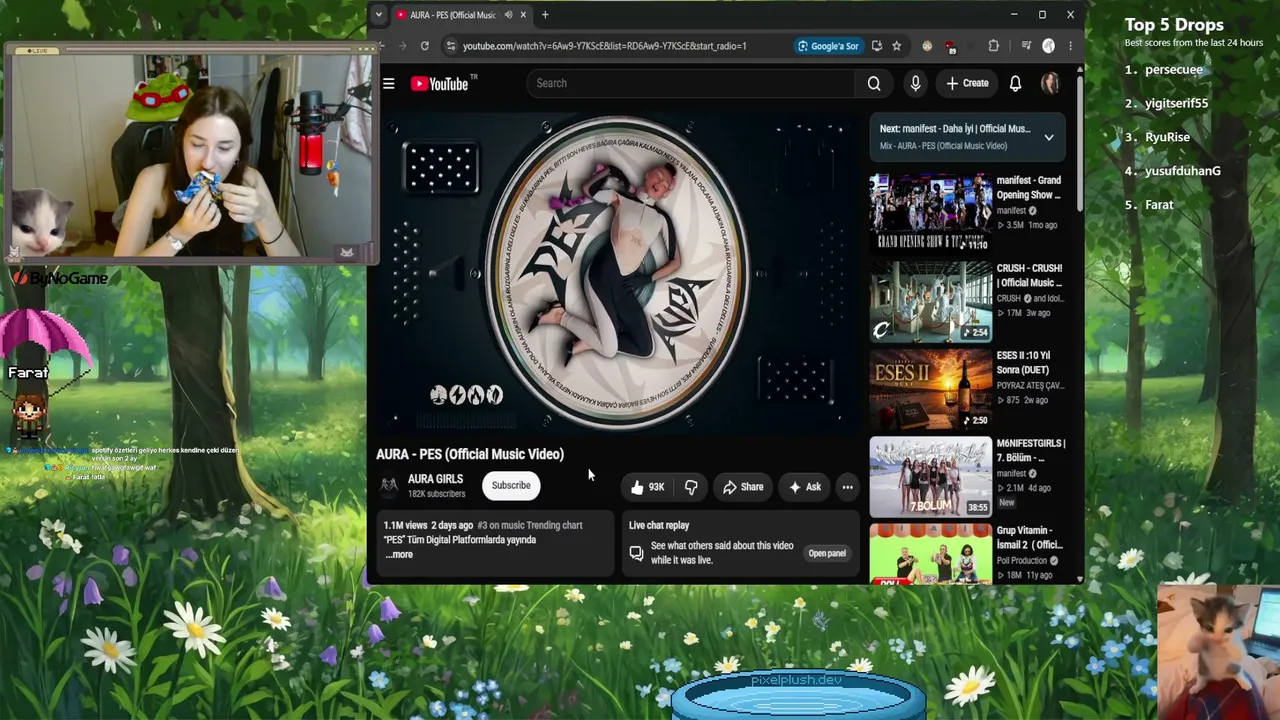Click the Grup Vitamin - İsmail 2 title

(1029, 538)
